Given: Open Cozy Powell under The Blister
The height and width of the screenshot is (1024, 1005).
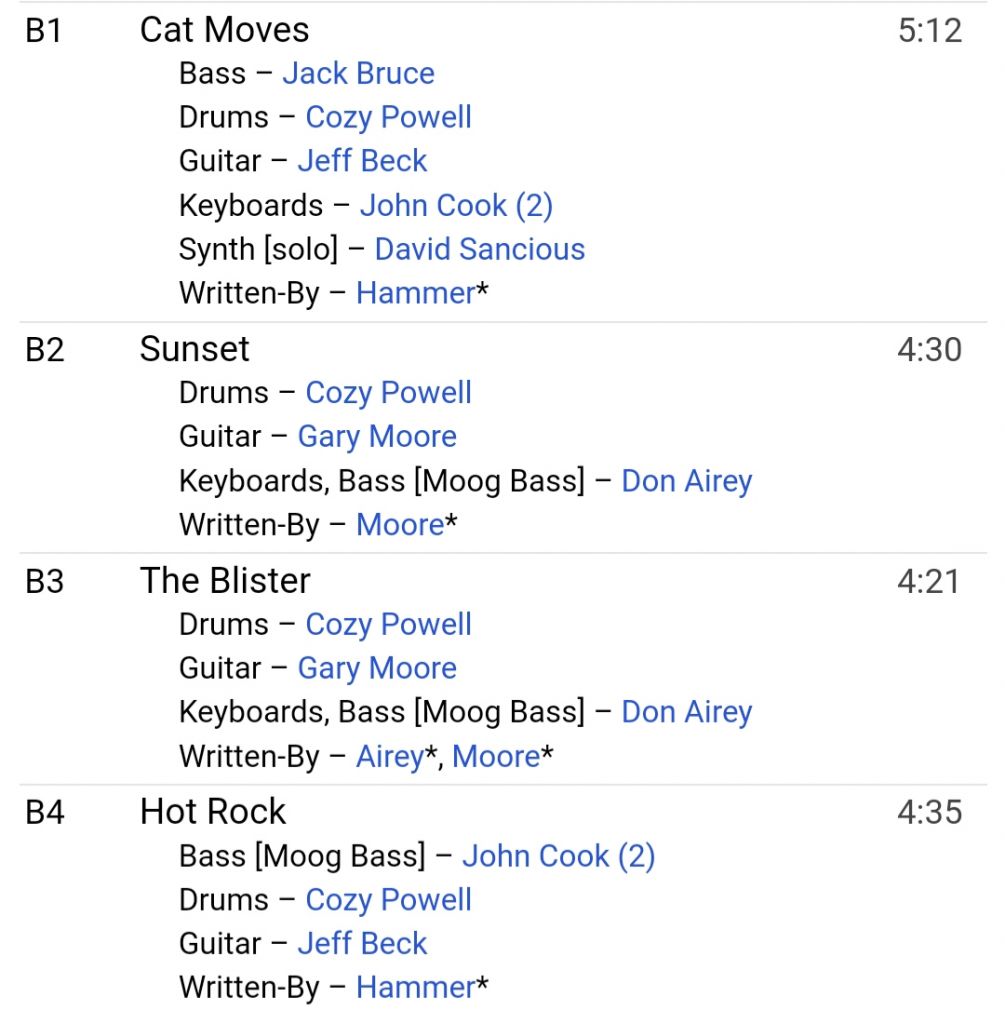Looking at the screenshot, I should tap(389, 625).
